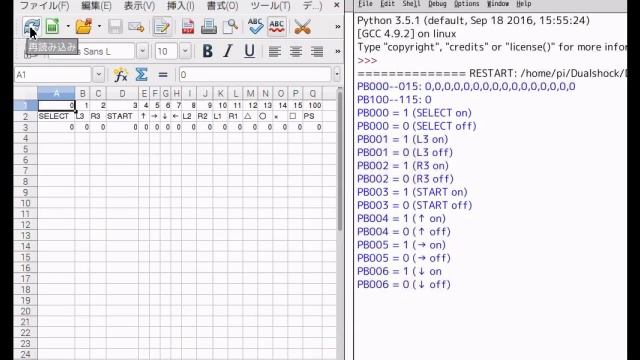This screenshot has width=640, height=360.
Task: Save the spreadsheet with floppy icon
Action: tap(115, 27)
